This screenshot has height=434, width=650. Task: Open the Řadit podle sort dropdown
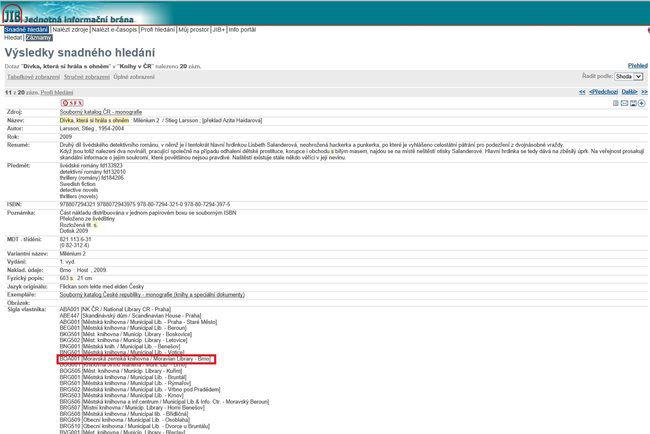[628, 77]
